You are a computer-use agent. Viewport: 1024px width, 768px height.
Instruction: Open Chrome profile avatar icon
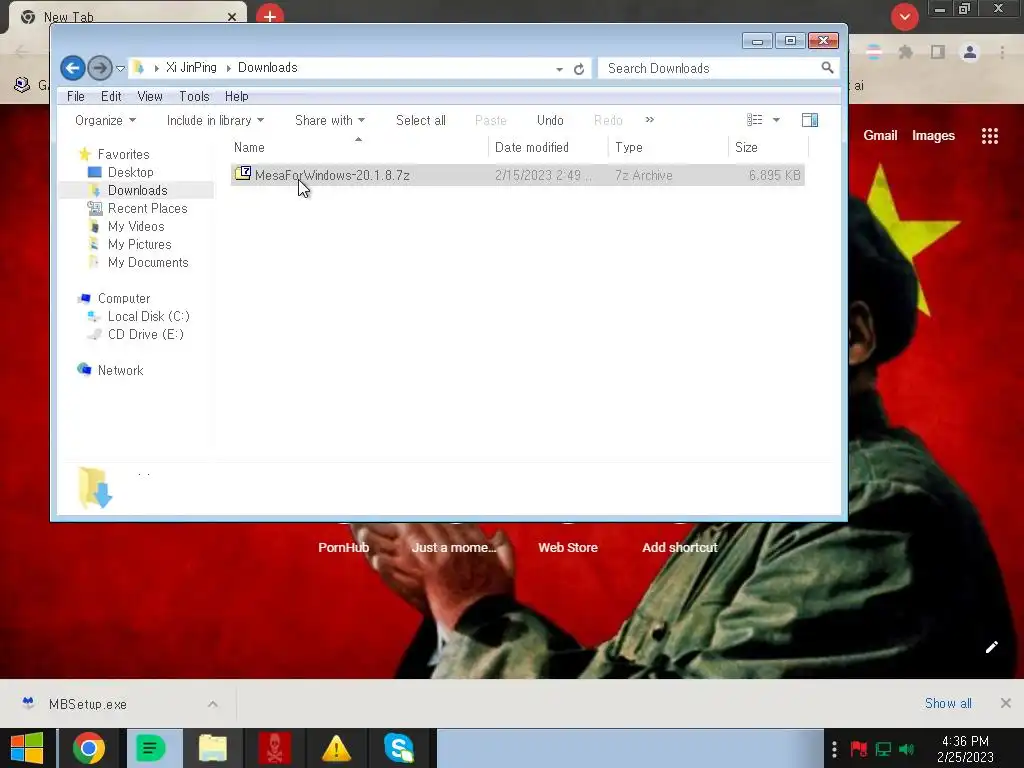pos(970,52)
